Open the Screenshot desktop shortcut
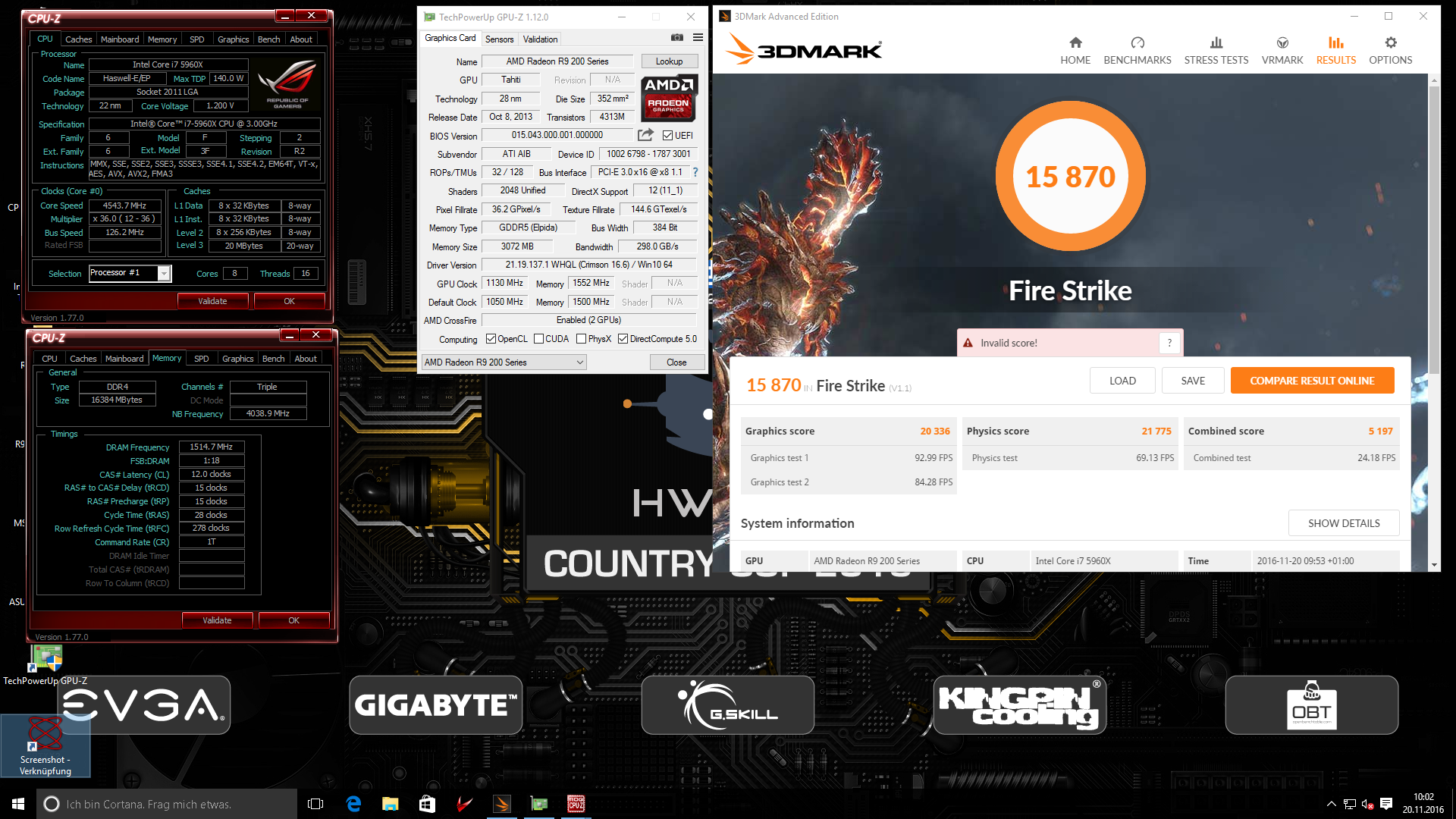1456x819 pixels. tap(45, 745)
